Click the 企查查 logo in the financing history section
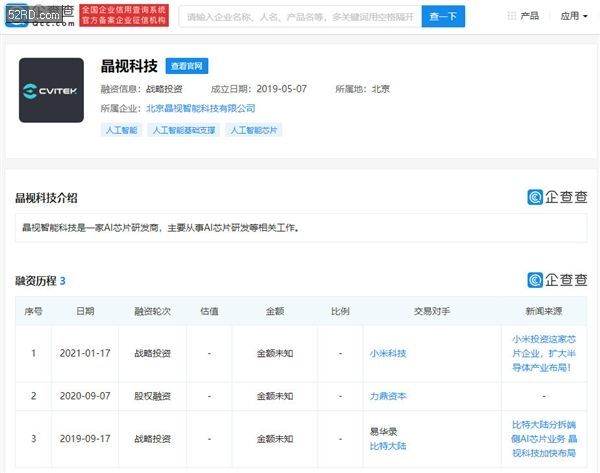600x473 pixels. coord(557,280)
